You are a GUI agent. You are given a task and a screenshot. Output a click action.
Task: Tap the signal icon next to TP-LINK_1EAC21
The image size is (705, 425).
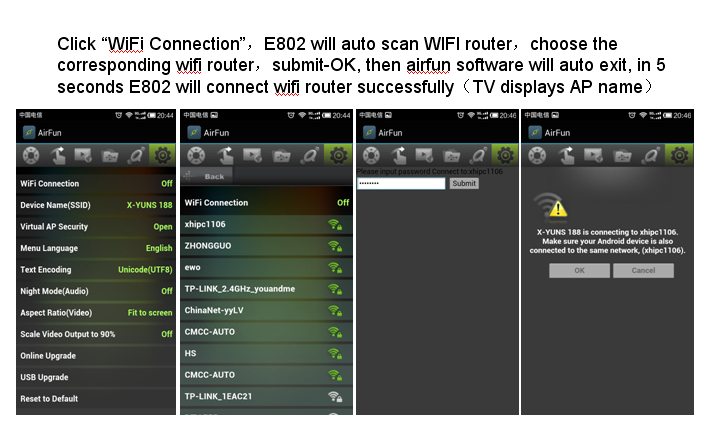335,397
